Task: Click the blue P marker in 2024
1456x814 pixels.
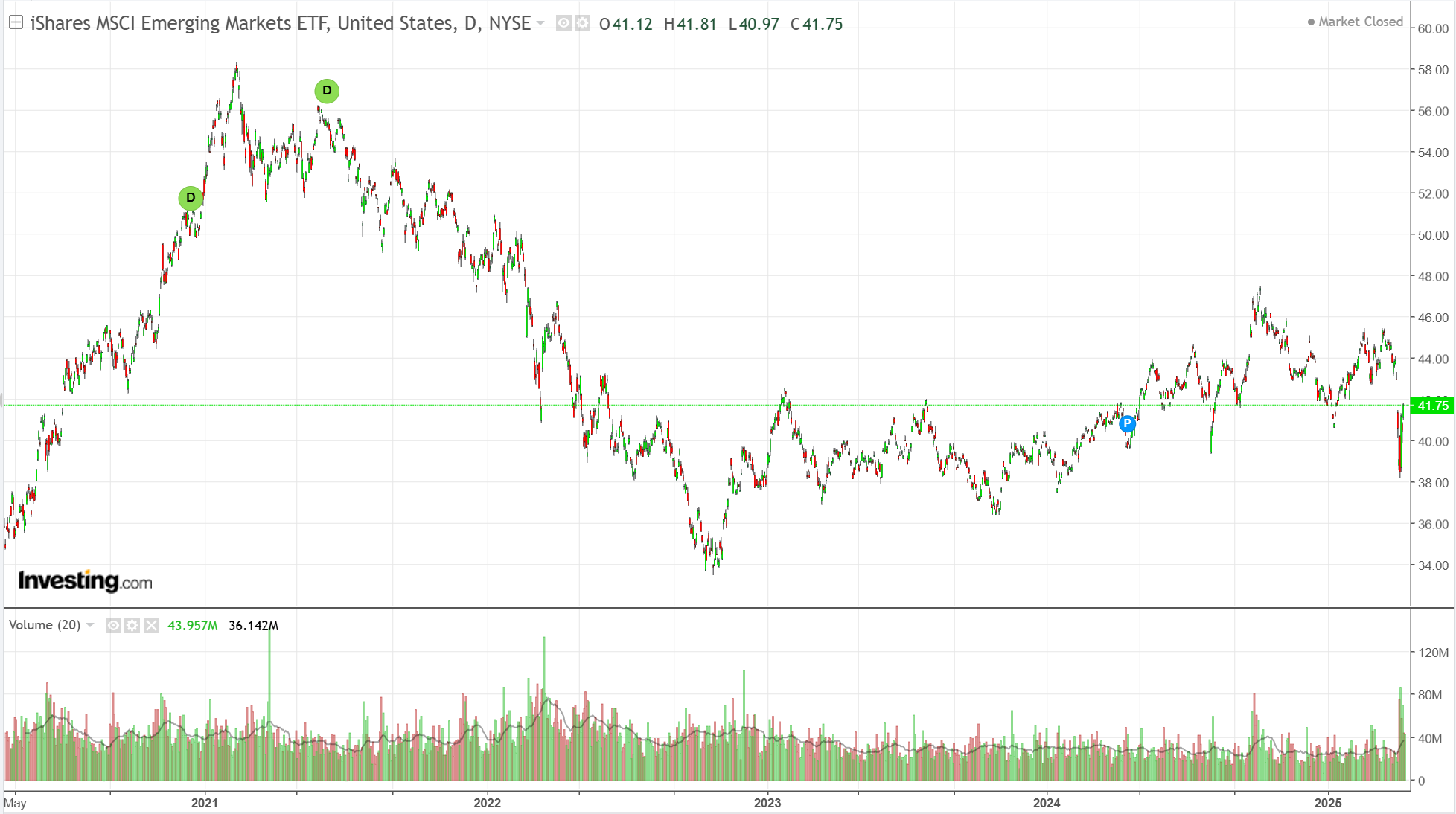Action: point(1127,423)
